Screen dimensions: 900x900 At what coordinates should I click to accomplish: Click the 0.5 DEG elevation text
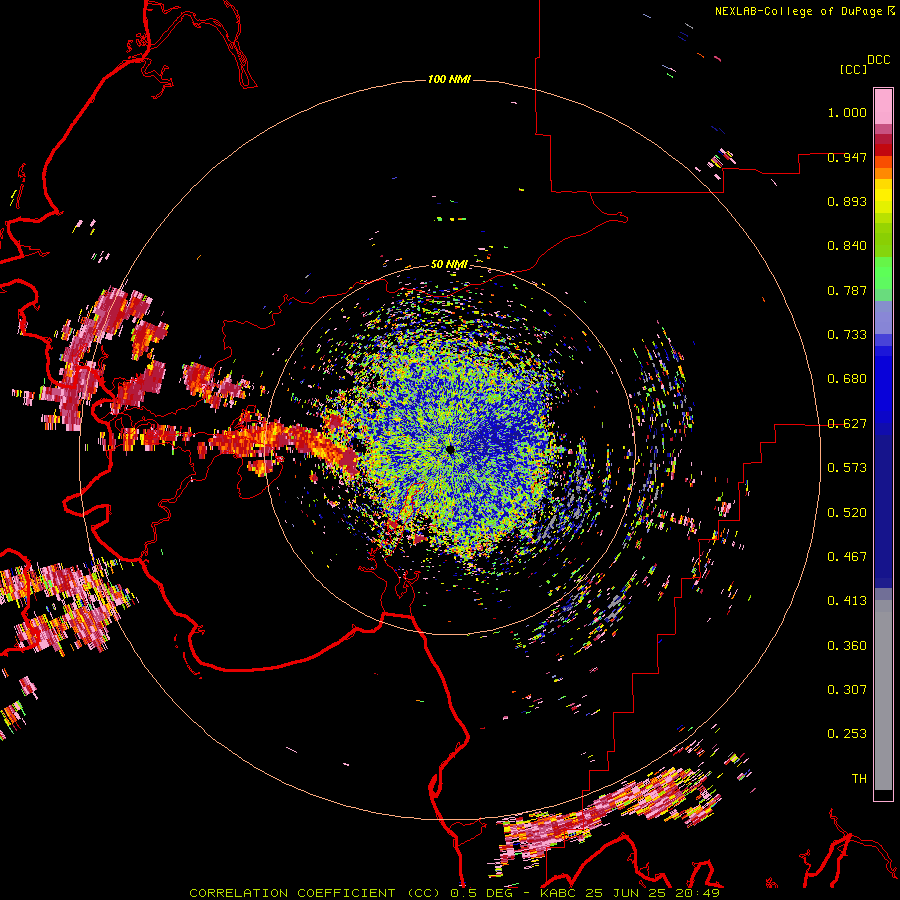[482, 893]
